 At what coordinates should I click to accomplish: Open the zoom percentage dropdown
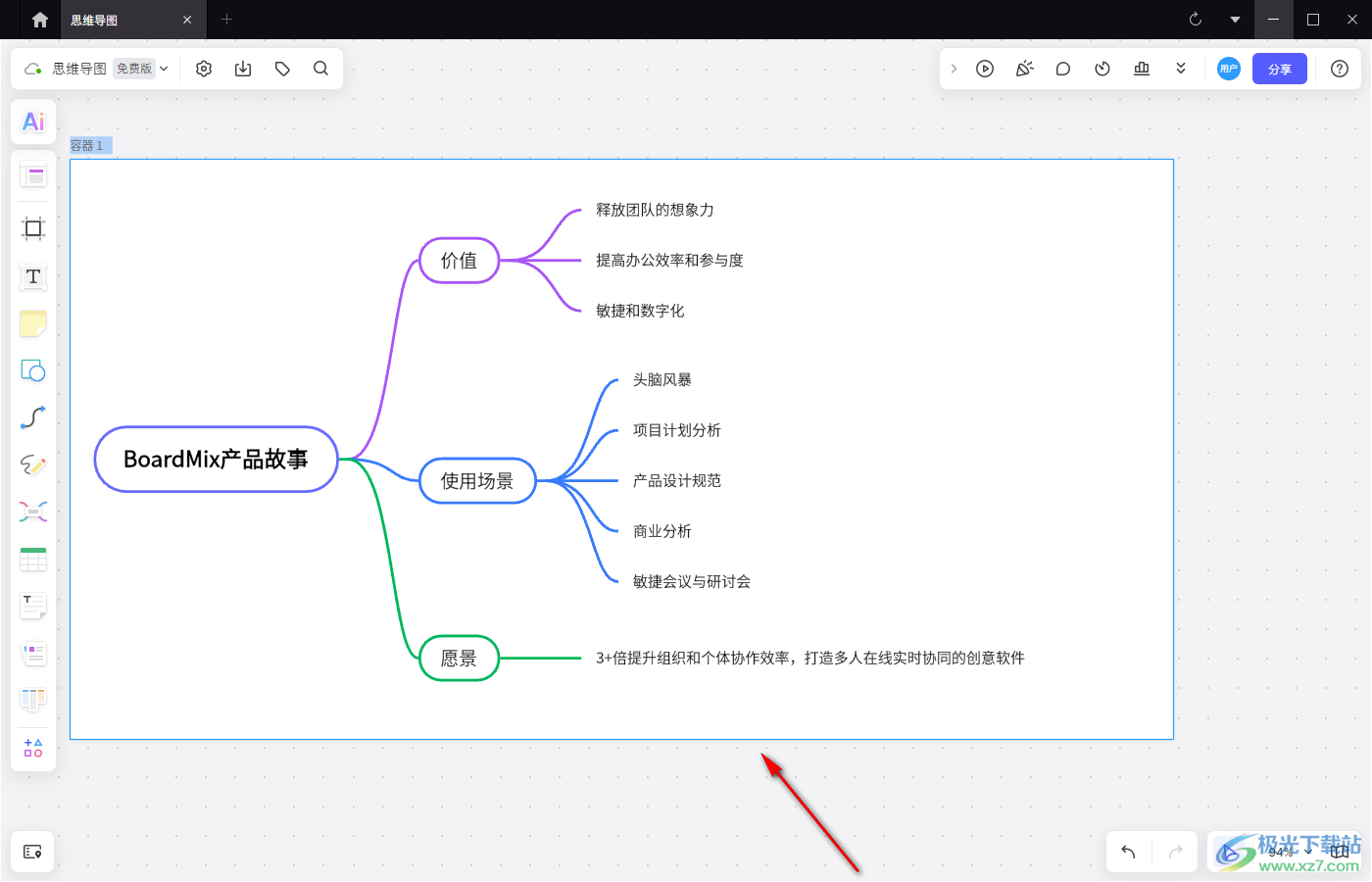(x=1288, y=852)
